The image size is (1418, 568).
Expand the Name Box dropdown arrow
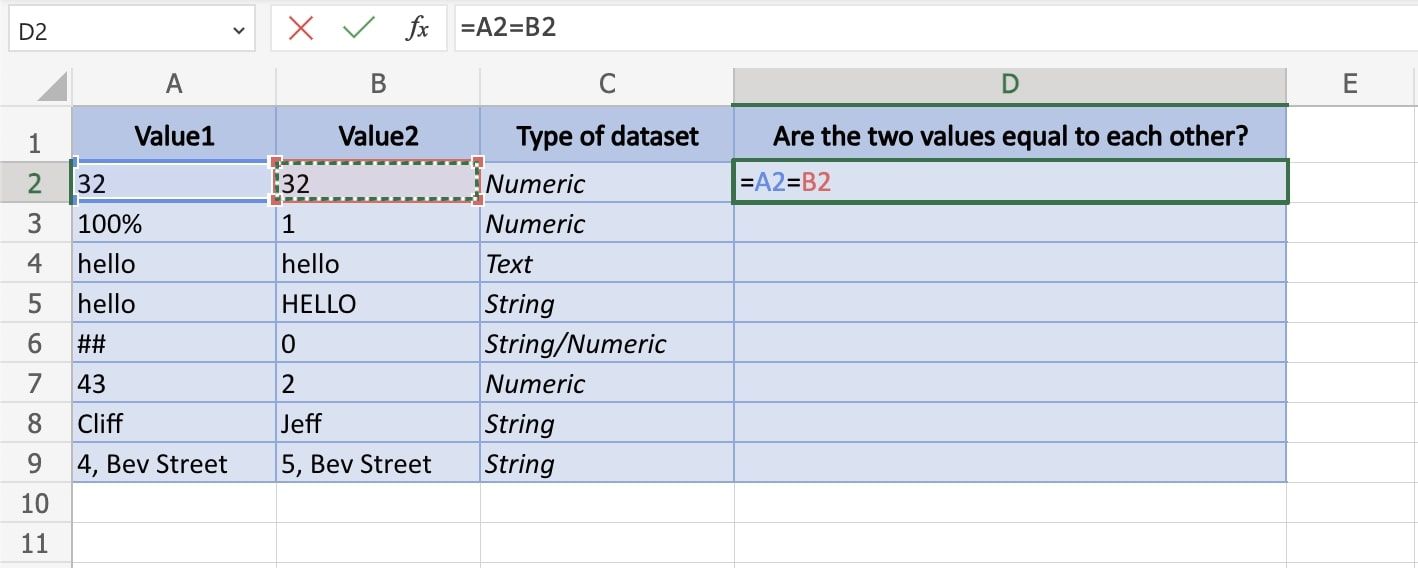click(x=238, y=31)
